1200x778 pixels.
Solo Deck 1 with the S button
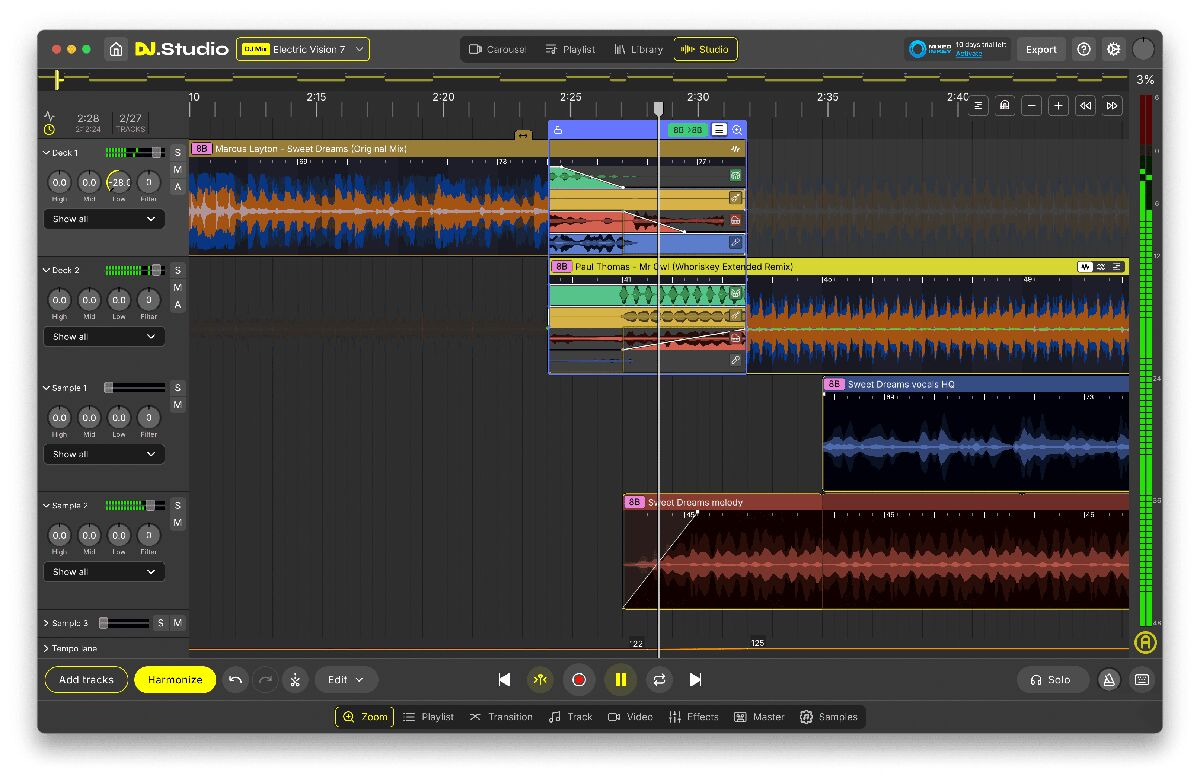pyautogui.click(x=178, y=152)
